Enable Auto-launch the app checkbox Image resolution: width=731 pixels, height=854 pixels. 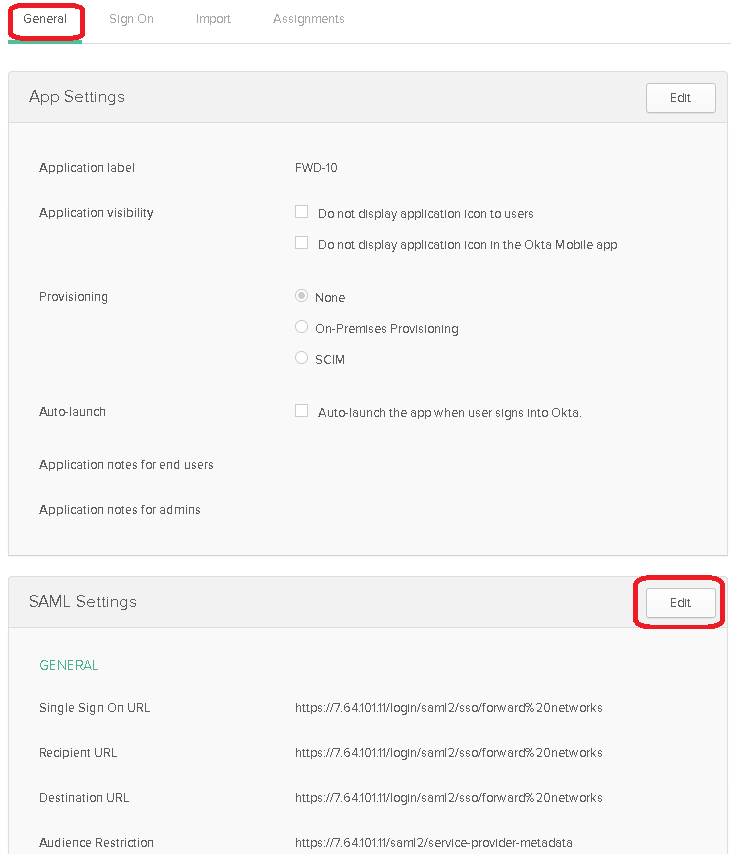301,411
